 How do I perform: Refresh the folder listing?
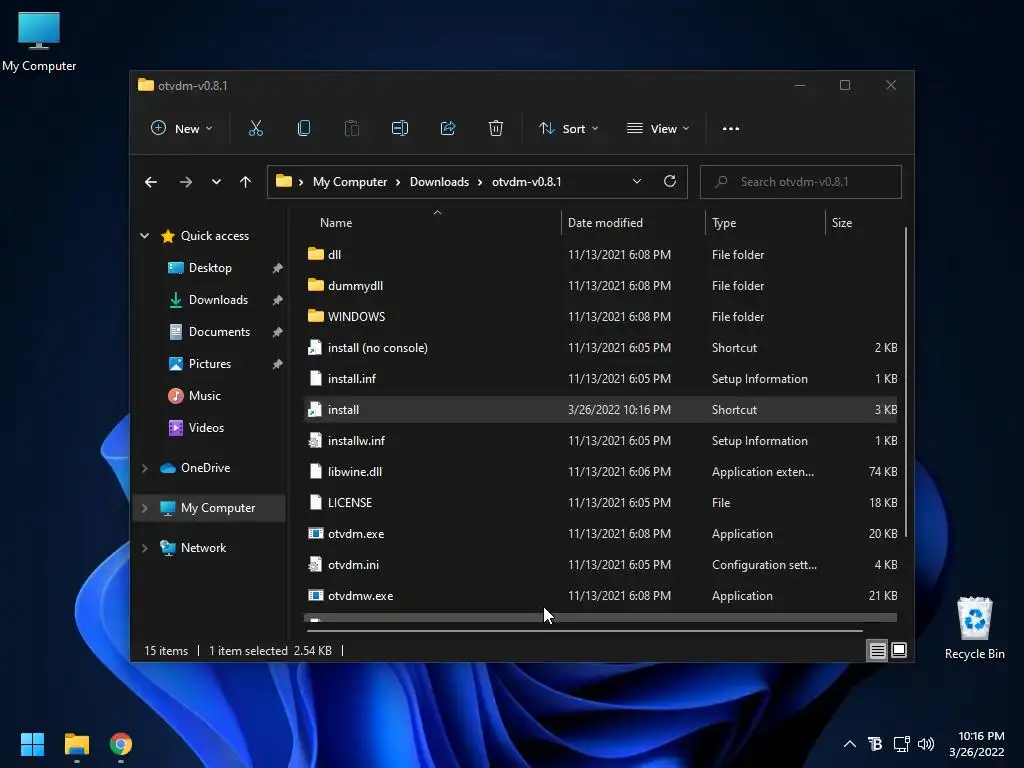[669, 181]
